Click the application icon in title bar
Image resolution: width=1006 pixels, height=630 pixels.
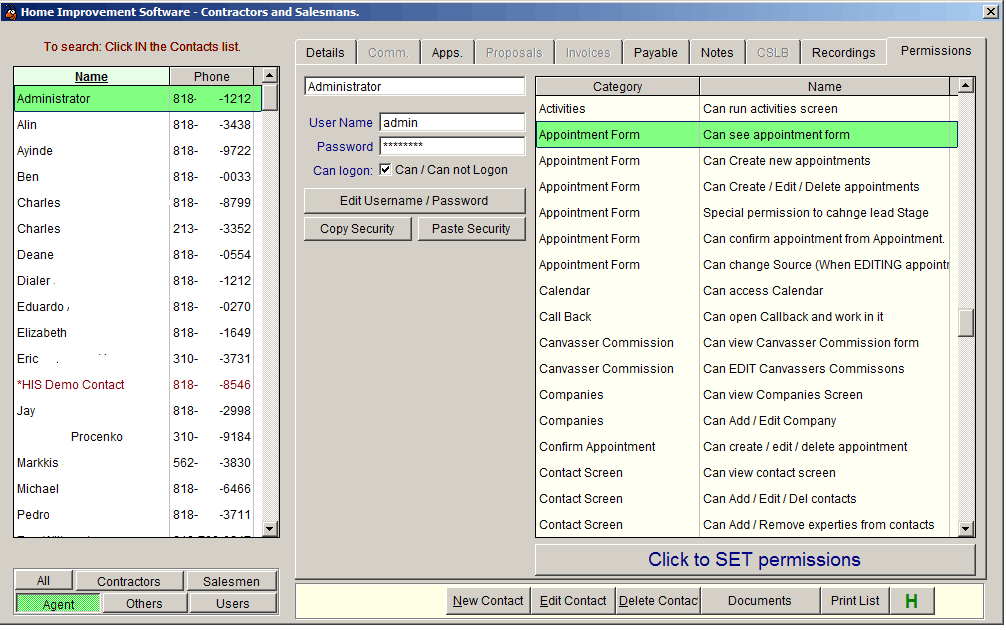(x=10, y=12)
